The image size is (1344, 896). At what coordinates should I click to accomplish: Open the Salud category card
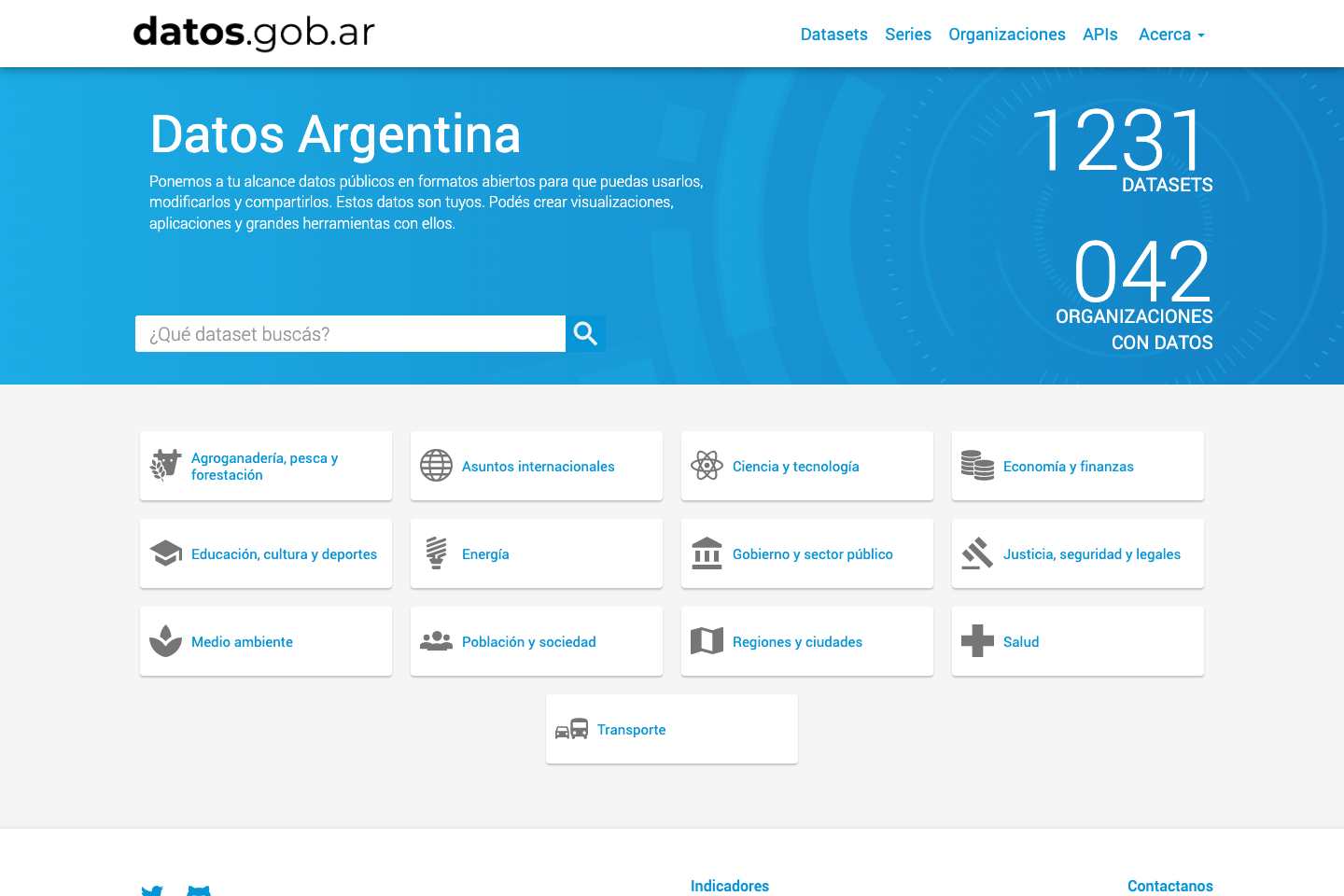point(1021,641)
